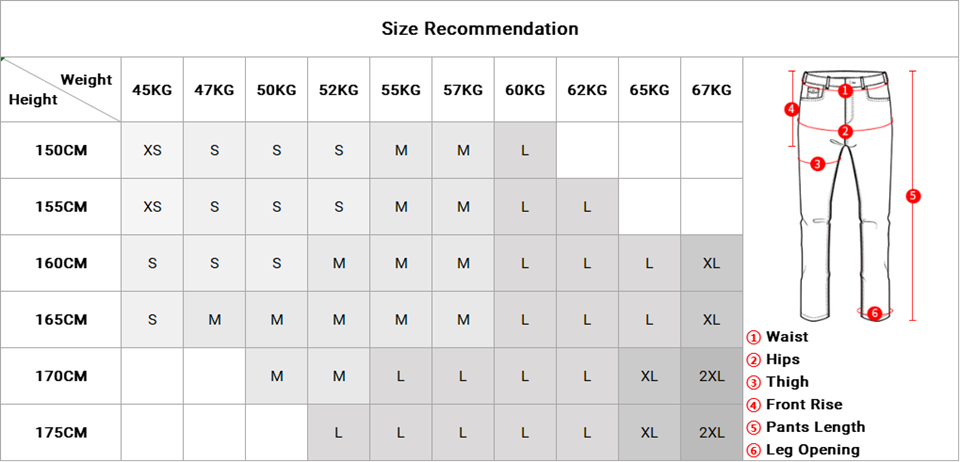Click the Waist legend label

pyautogui.click(x=787, y=337)
